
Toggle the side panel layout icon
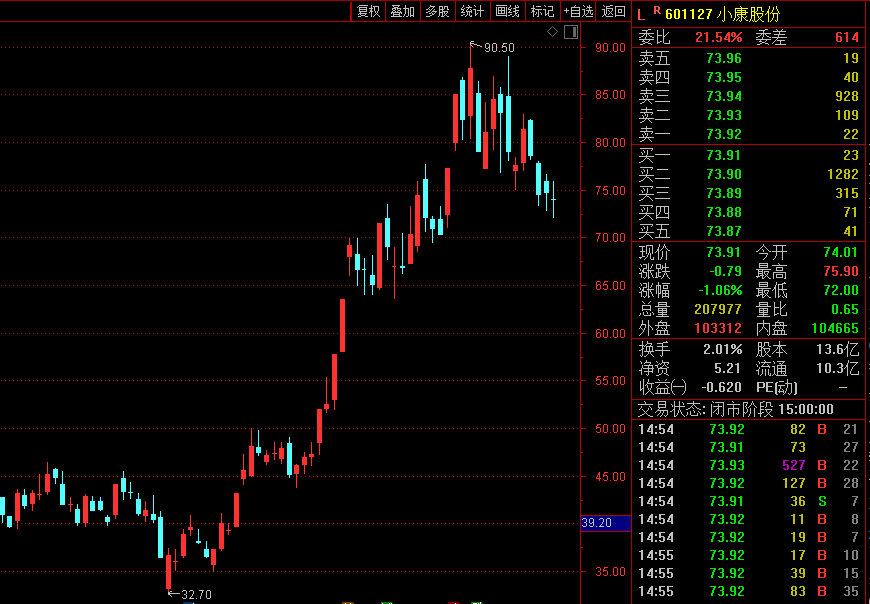tap(570, 32)
